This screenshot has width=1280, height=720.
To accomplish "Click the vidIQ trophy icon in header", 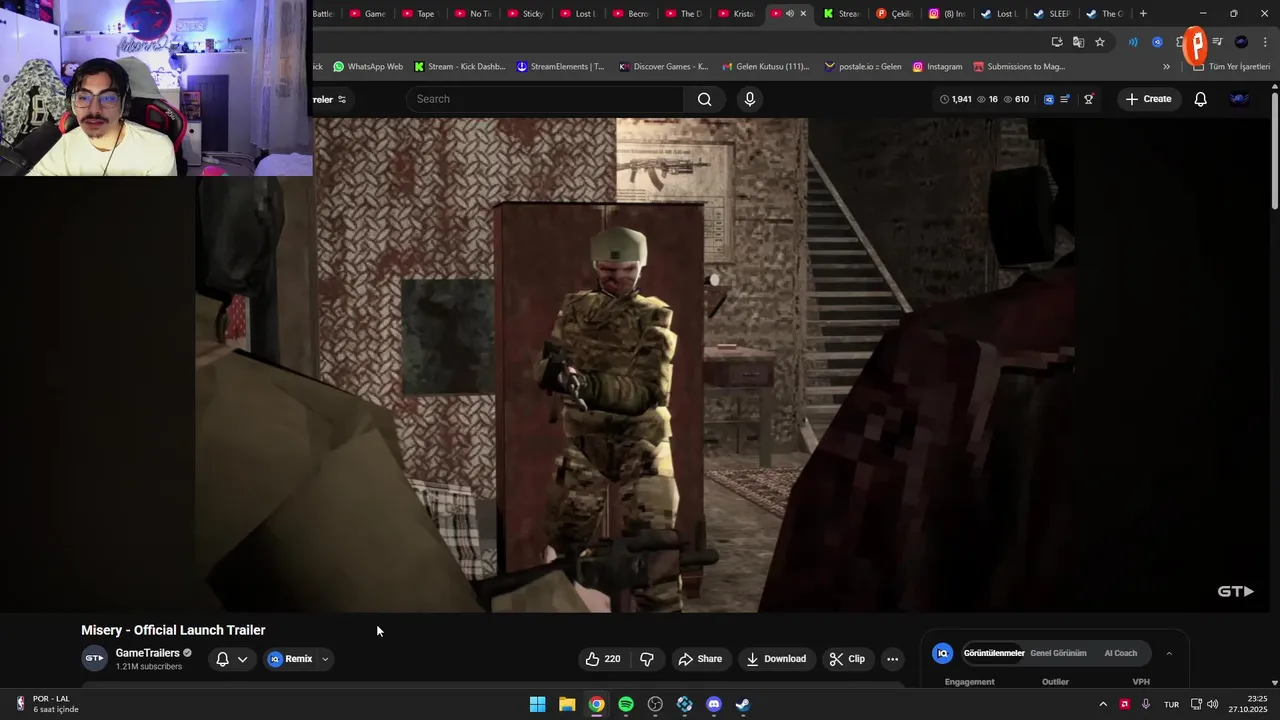I will [x=1089, y=99].
